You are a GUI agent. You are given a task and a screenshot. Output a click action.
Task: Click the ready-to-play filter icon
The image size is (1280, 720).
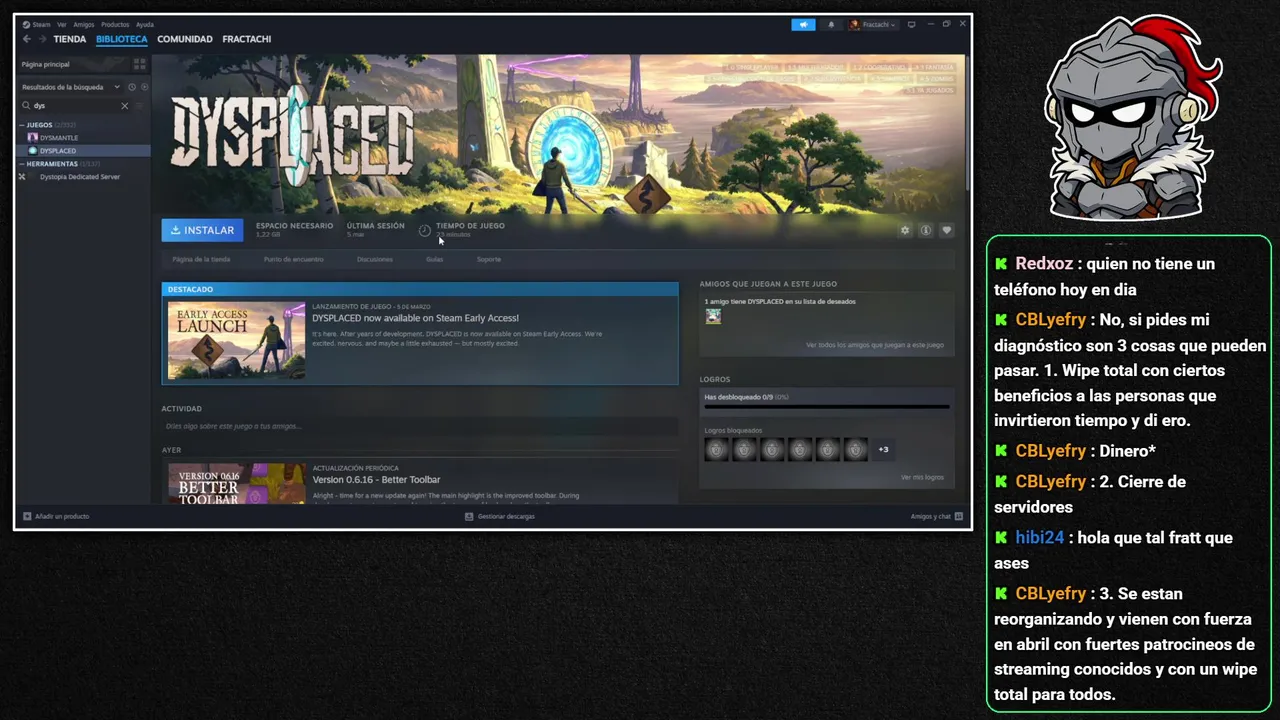click(x=144, y=87)
